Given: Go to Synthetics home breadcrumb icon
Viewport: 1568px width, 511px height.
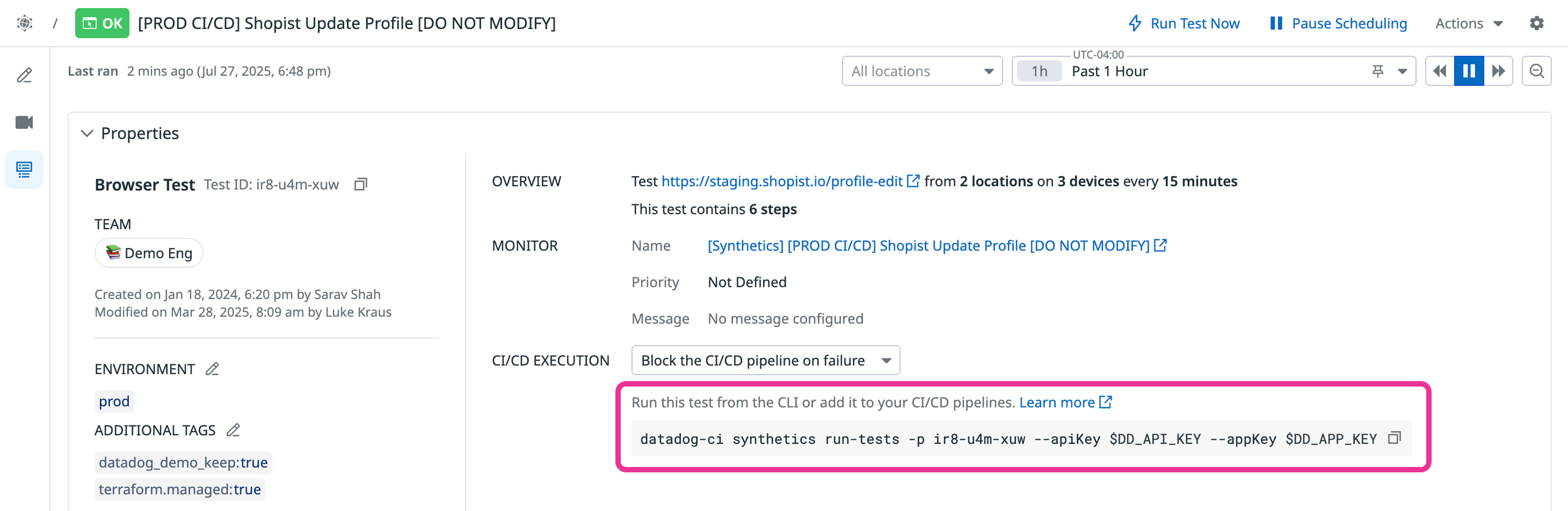Looking at the screenshot, I should tap(24, 23).
